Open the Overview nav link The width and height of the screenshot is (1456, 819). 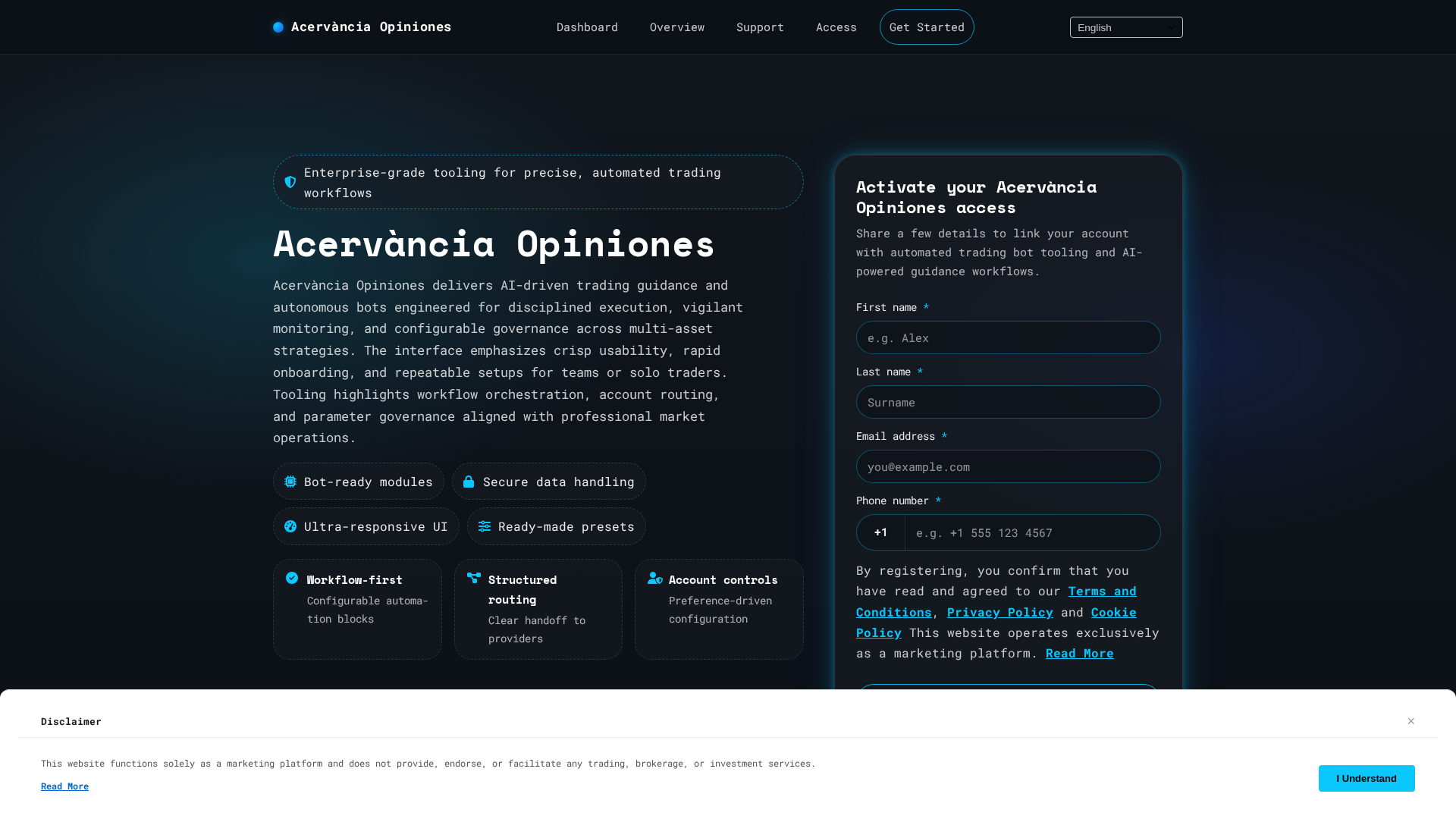tap(677, 27)
